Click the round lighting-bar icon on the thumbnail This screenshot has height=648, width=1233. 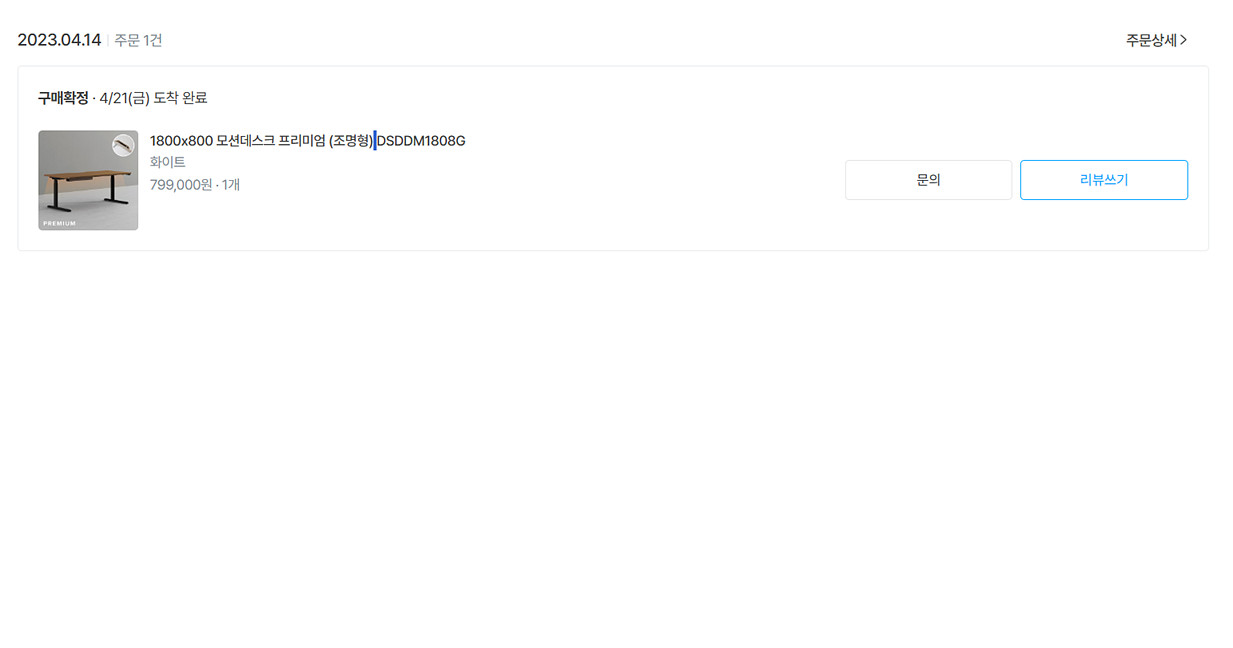123,146
